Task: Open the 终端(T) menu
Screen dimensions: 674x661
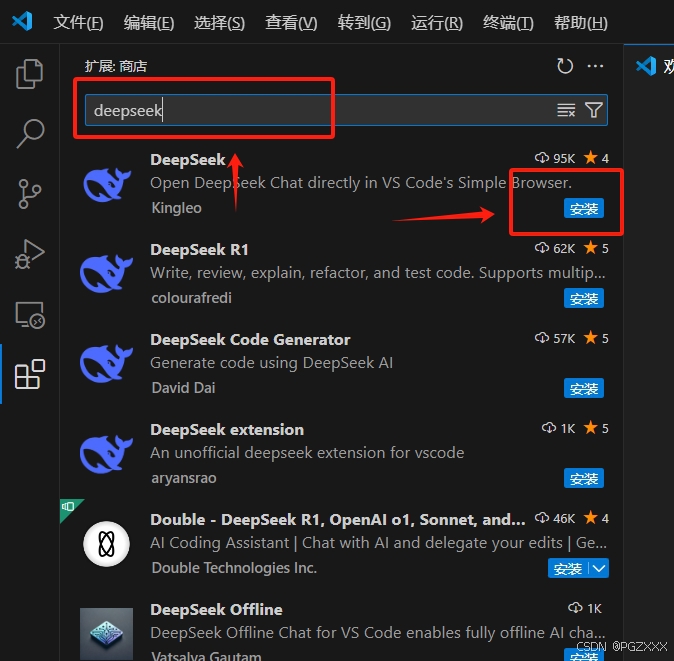Action: (x=508, y=22)
